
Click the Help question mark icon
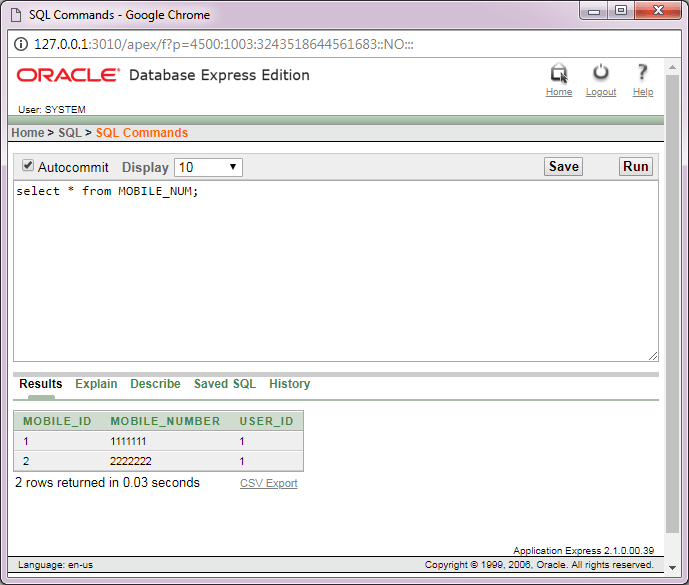click(642, 73)
